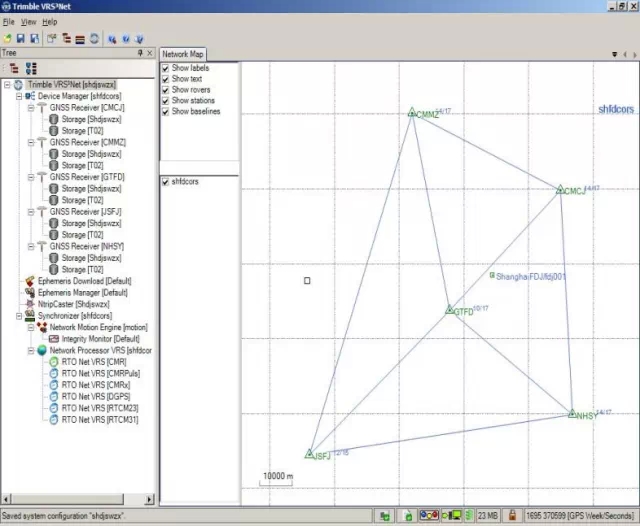Screen dimensions: 640x526
Task: Collapse the Device Manager [shfdcors] node
Action: coord(19,96)
